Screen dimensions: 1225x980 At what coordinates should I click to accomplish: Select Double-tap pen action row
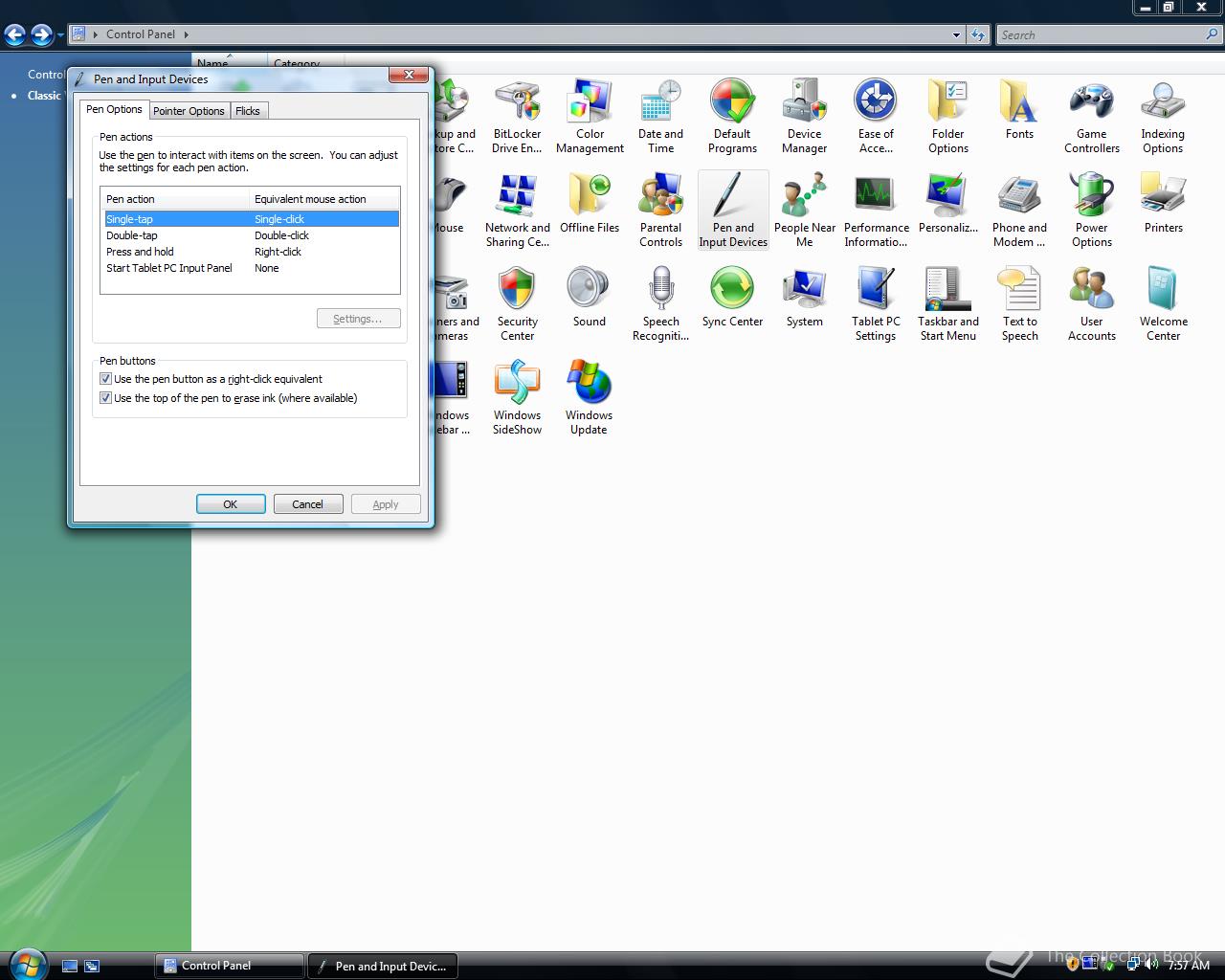pos(252,235)
